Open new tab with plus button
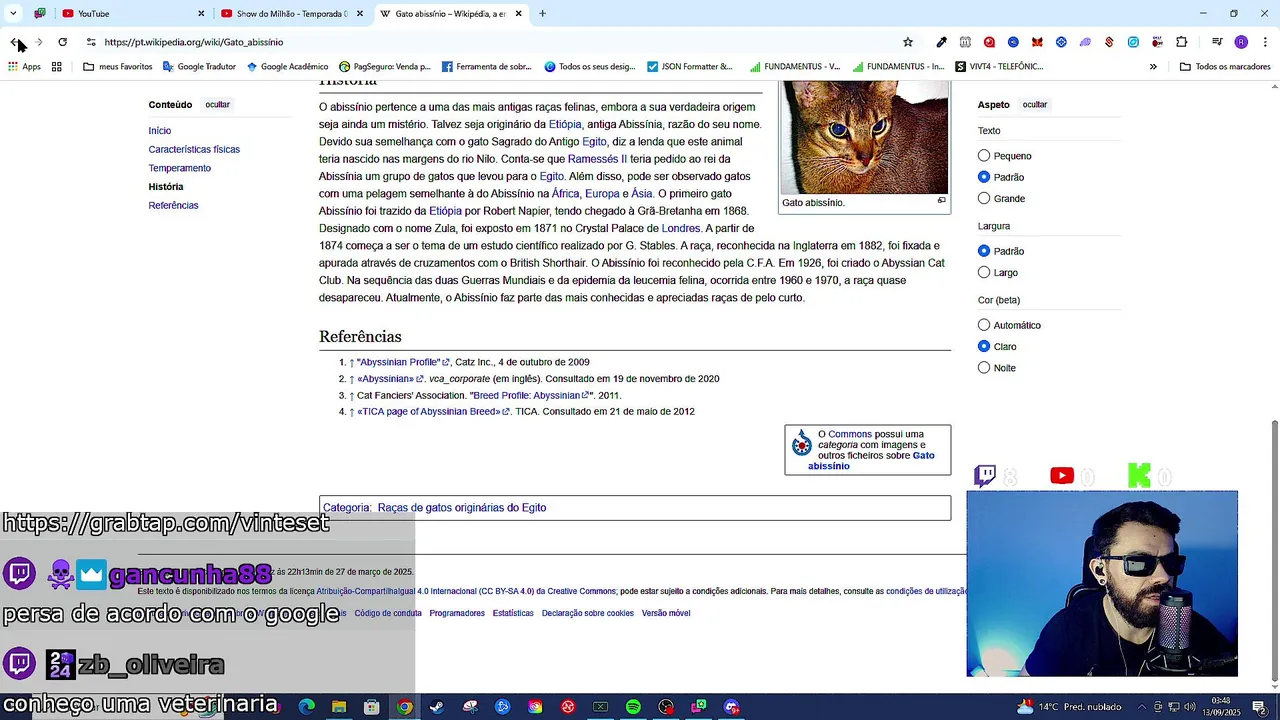This screenshot has height=720, width=1280. click(542, 14)
